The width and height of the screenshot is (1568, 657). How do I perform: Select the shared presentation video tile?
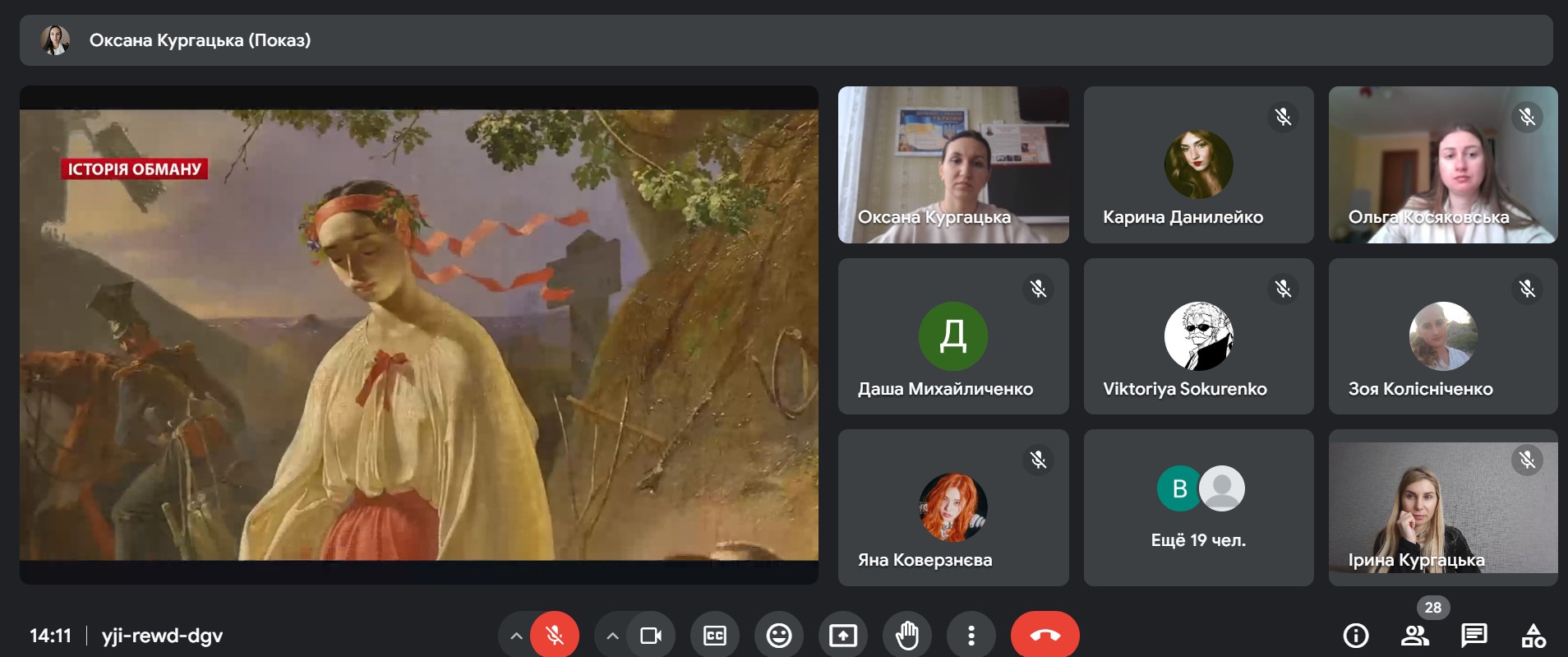(x=419, y=335)
